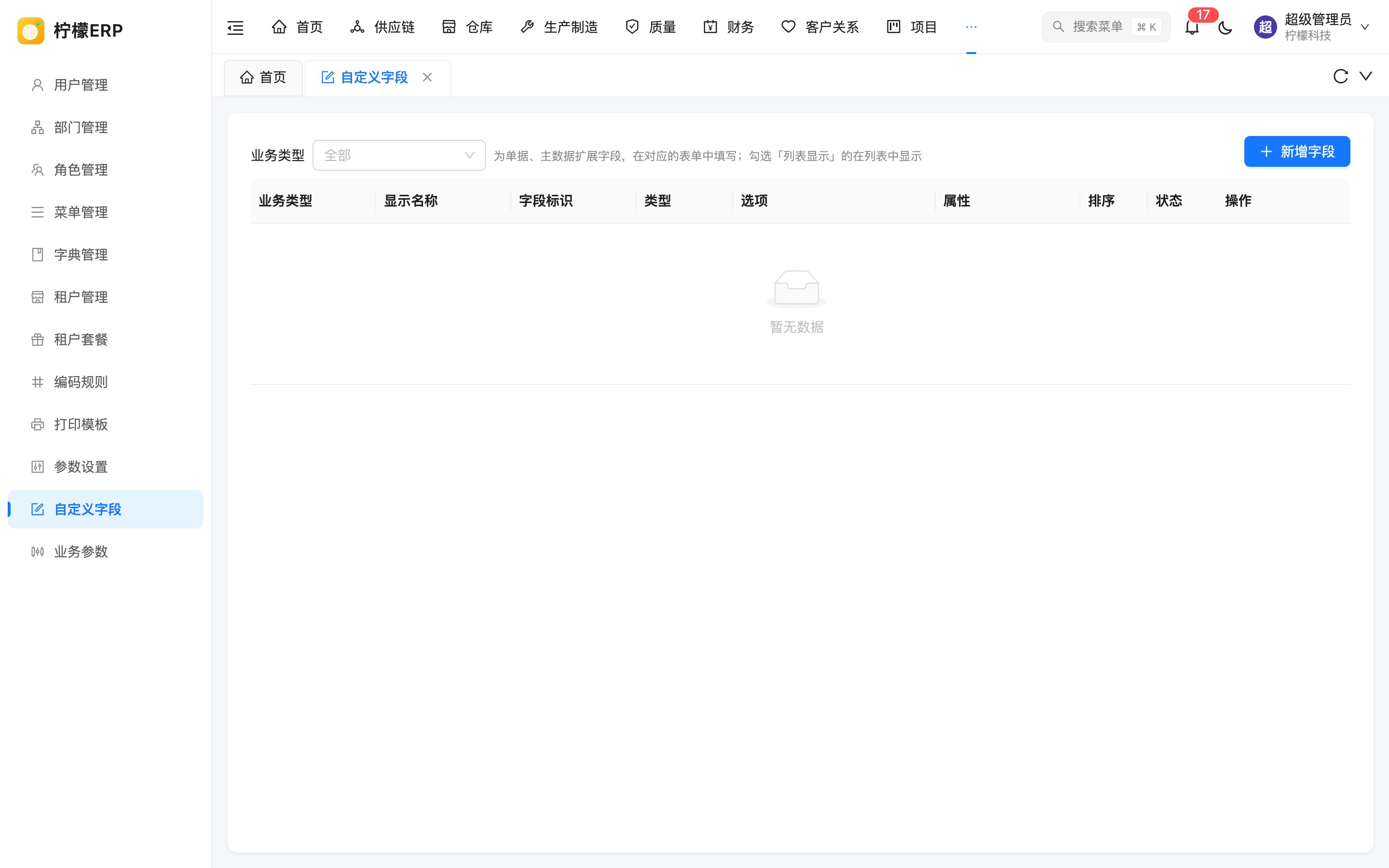The width and height of the screenshot is (1389, 868).
Task: Open the 客户关系 module
Action: 820,27
